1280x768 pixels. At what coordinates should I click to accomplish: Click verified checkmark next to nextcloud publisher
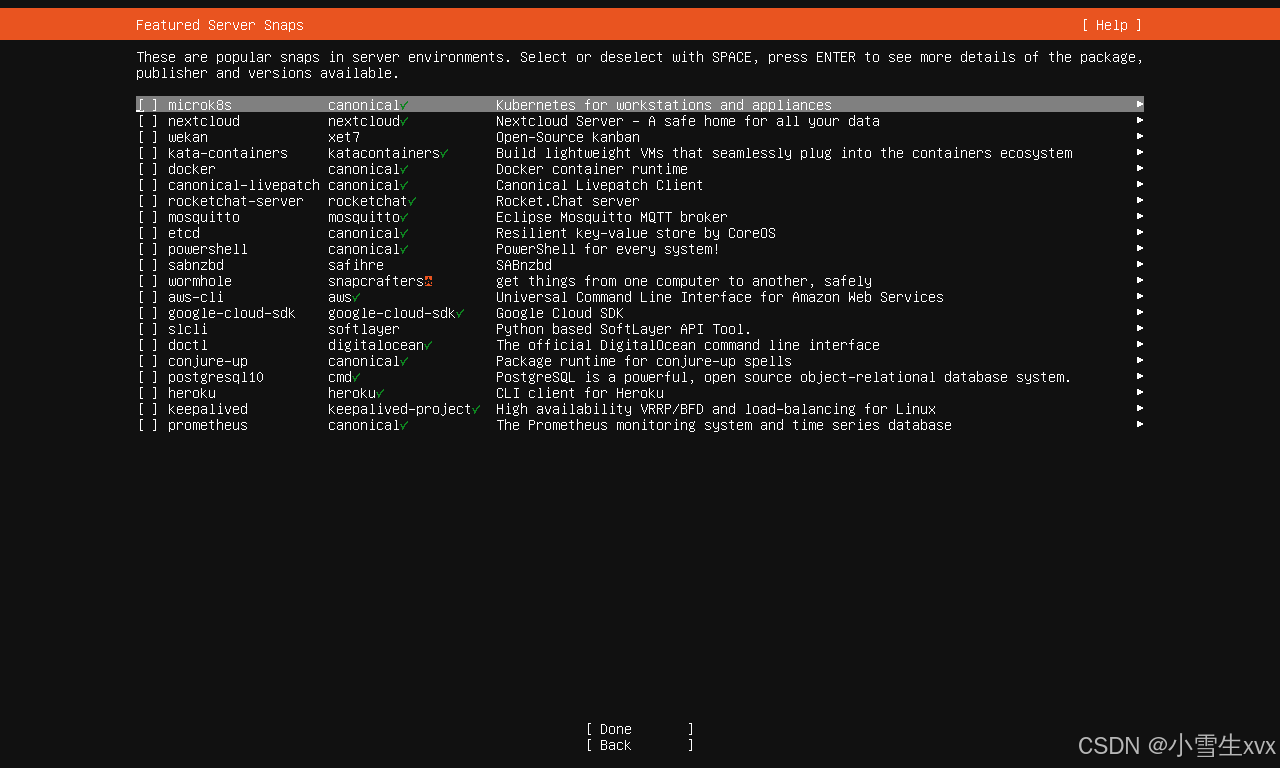coord(404,121)
